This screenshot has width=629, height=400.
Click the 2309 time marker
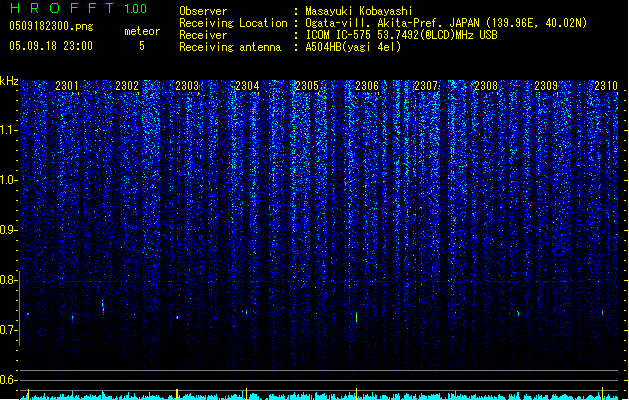(546, 86)
